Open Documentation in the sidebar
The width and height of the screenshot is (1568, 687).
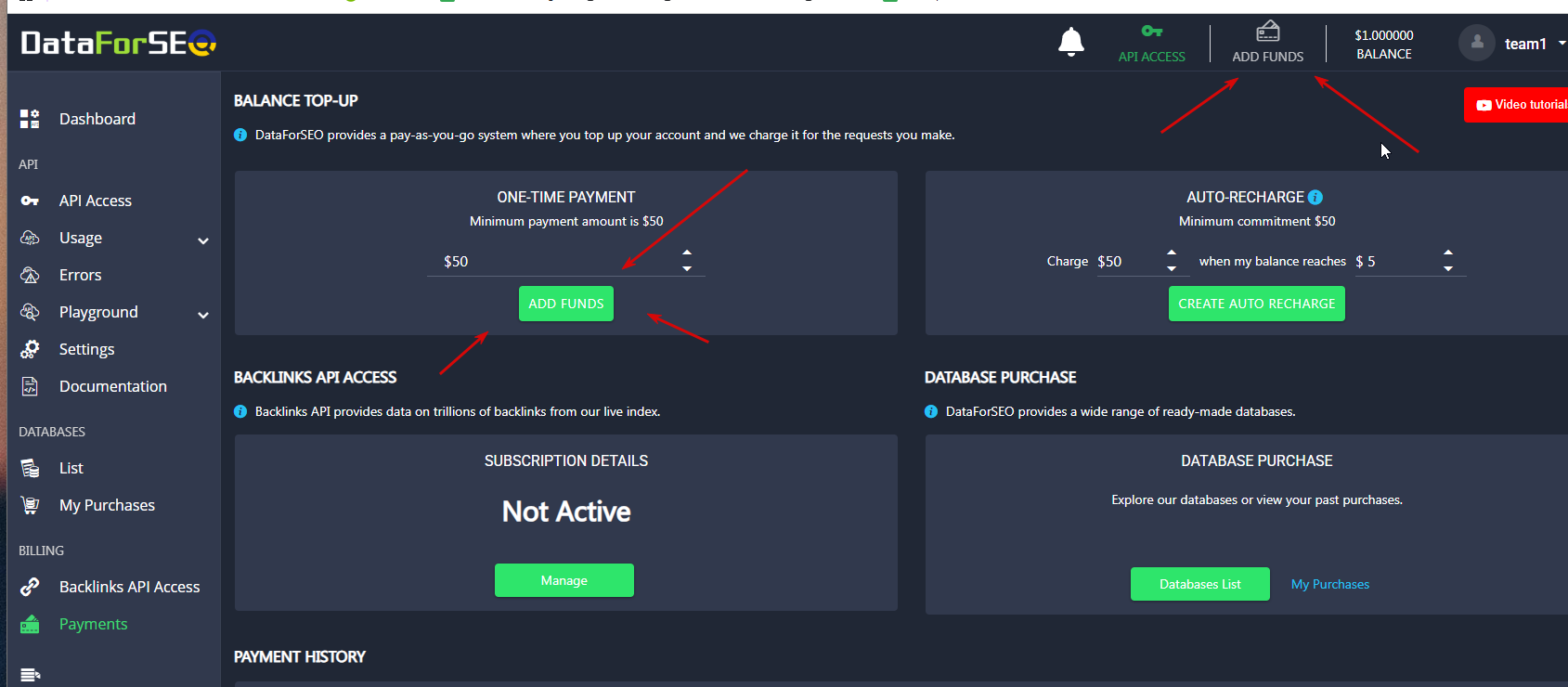click(x=114, y=386)
